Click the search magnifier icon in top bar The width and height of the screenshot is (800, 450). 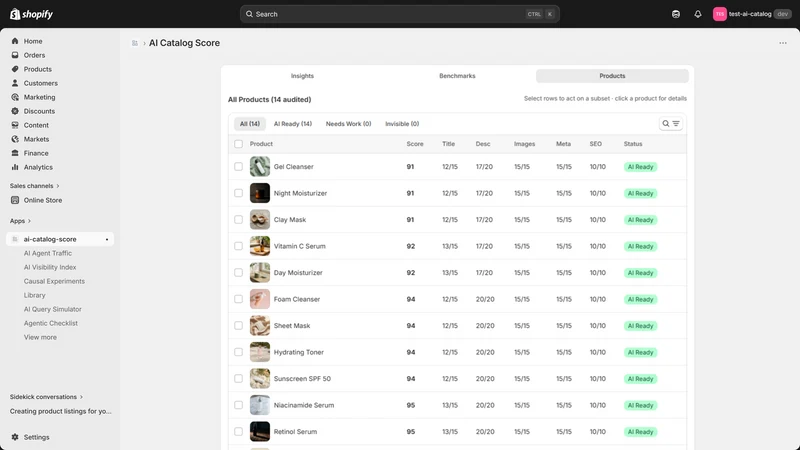[249, 14]
